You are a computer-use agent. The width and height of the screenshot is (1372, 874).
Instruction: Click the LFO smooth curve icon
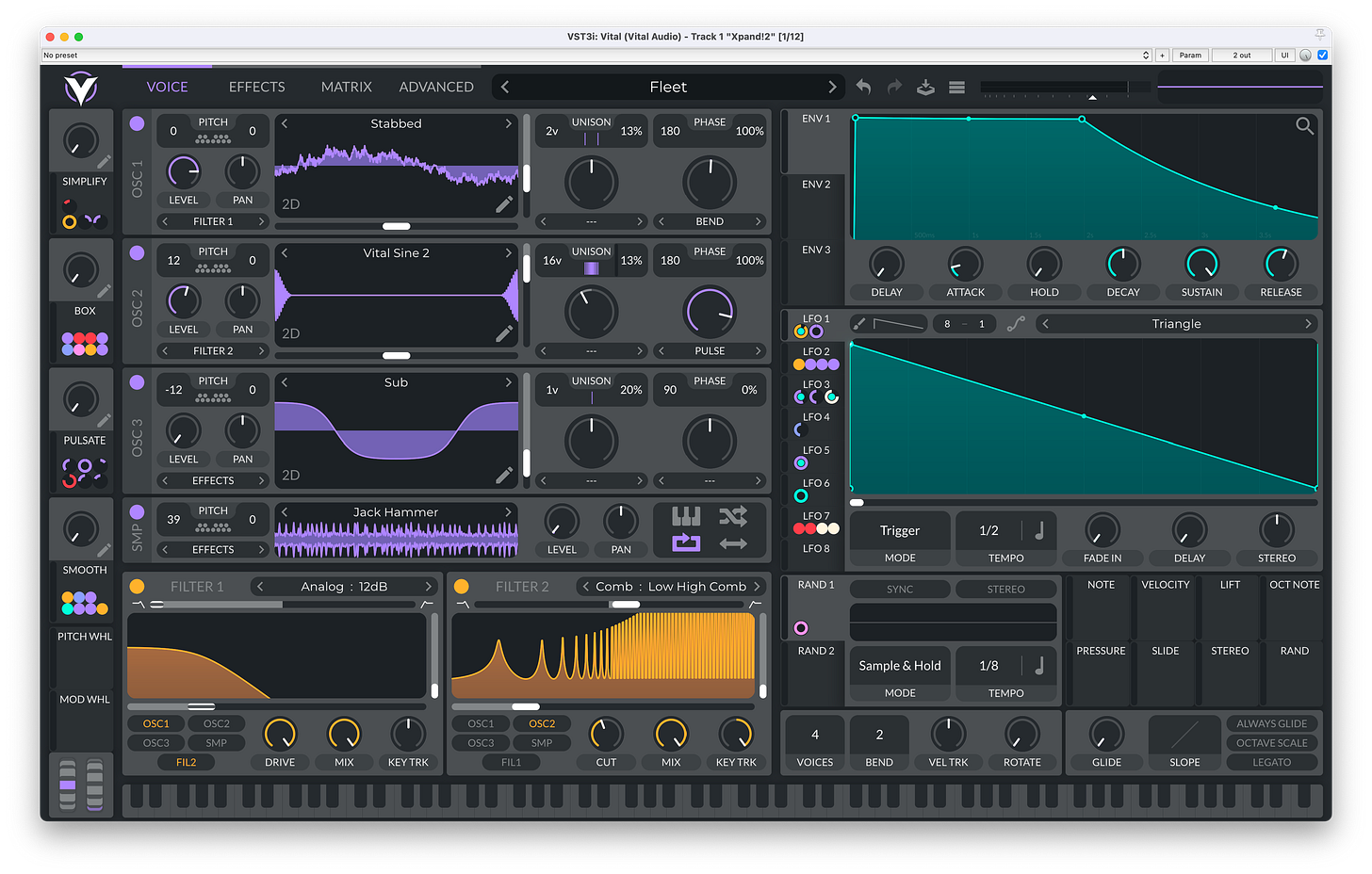[x=1016, y=323]
